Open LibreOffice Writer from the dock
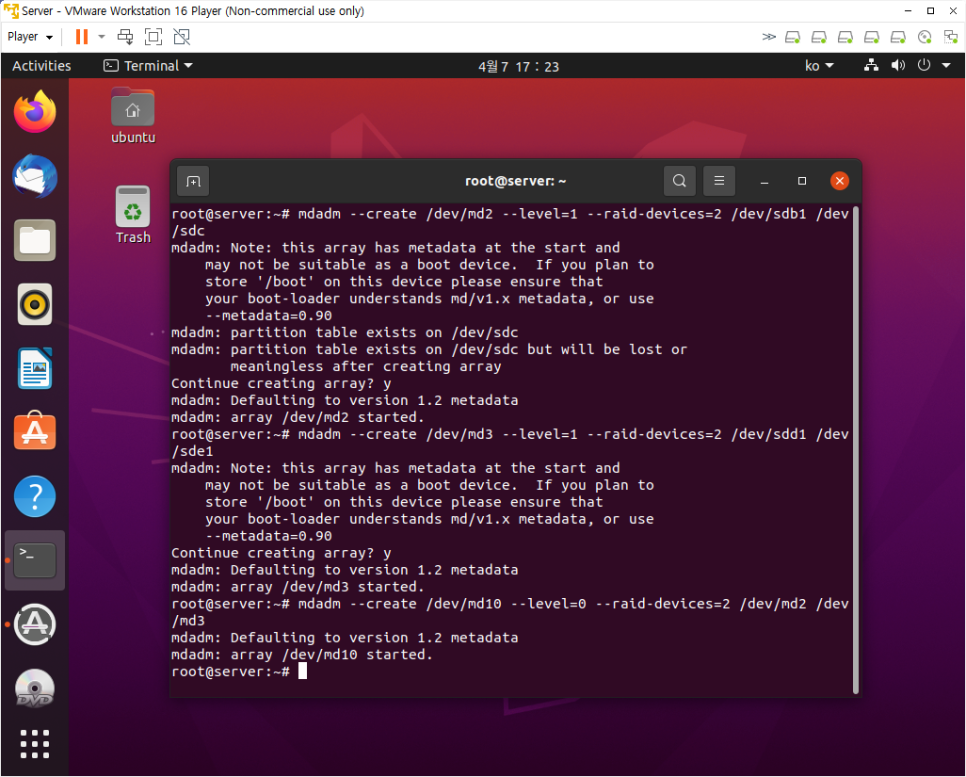966x777 pixels. [35, 368]
